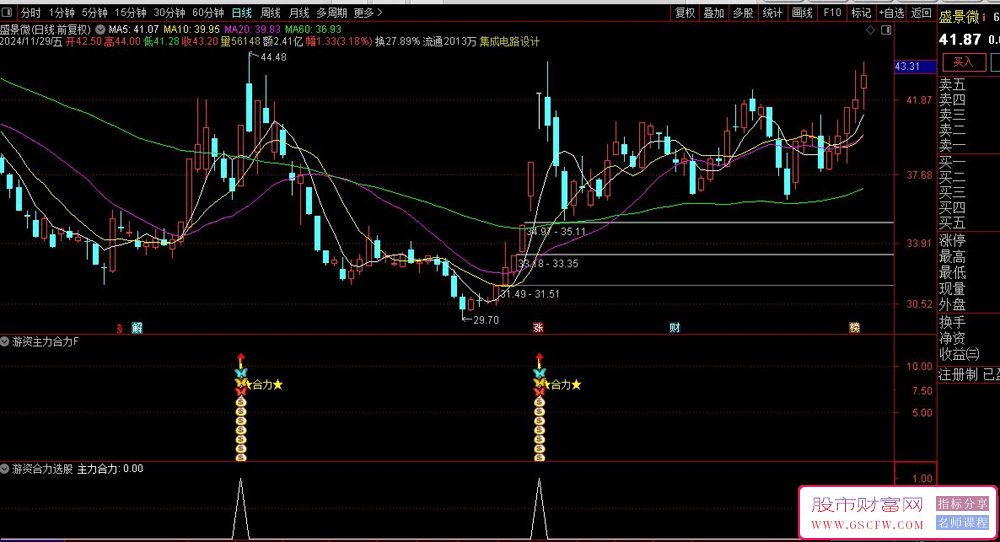The width and height of the screenshot is (1000, 542).
Task: Click the 财 marker on timeline
Action: click(675, 328)
